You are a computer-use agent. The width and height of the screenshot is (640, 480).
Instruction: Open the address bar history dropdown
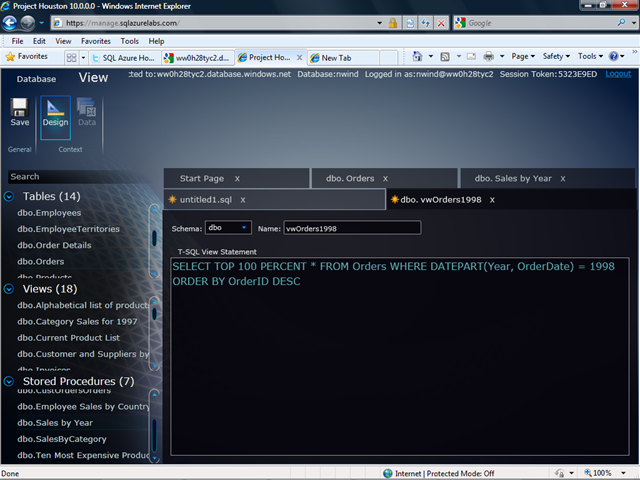[379, 23]
